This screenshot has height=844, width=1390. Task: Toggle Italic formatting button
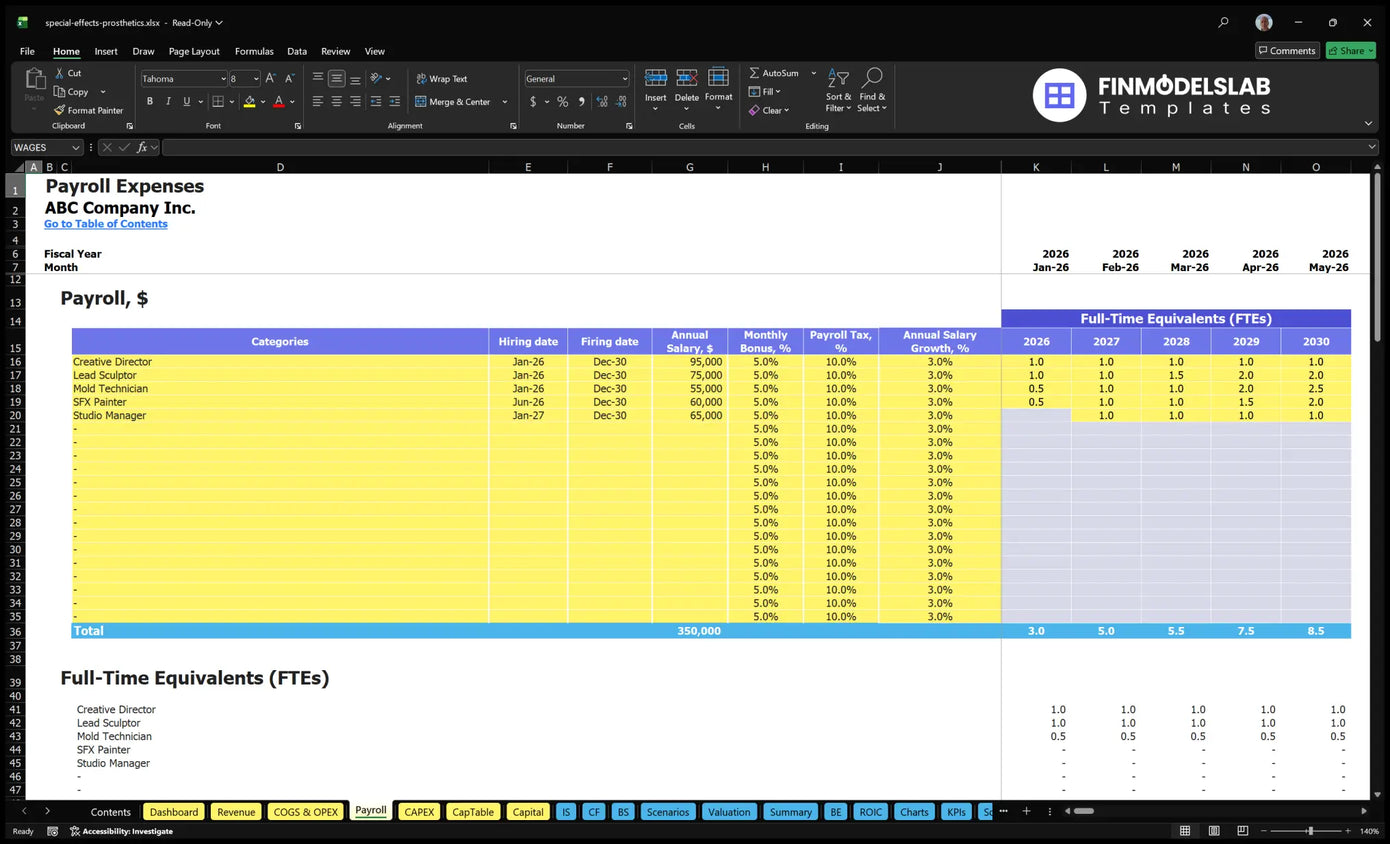(x=168, y=101)
